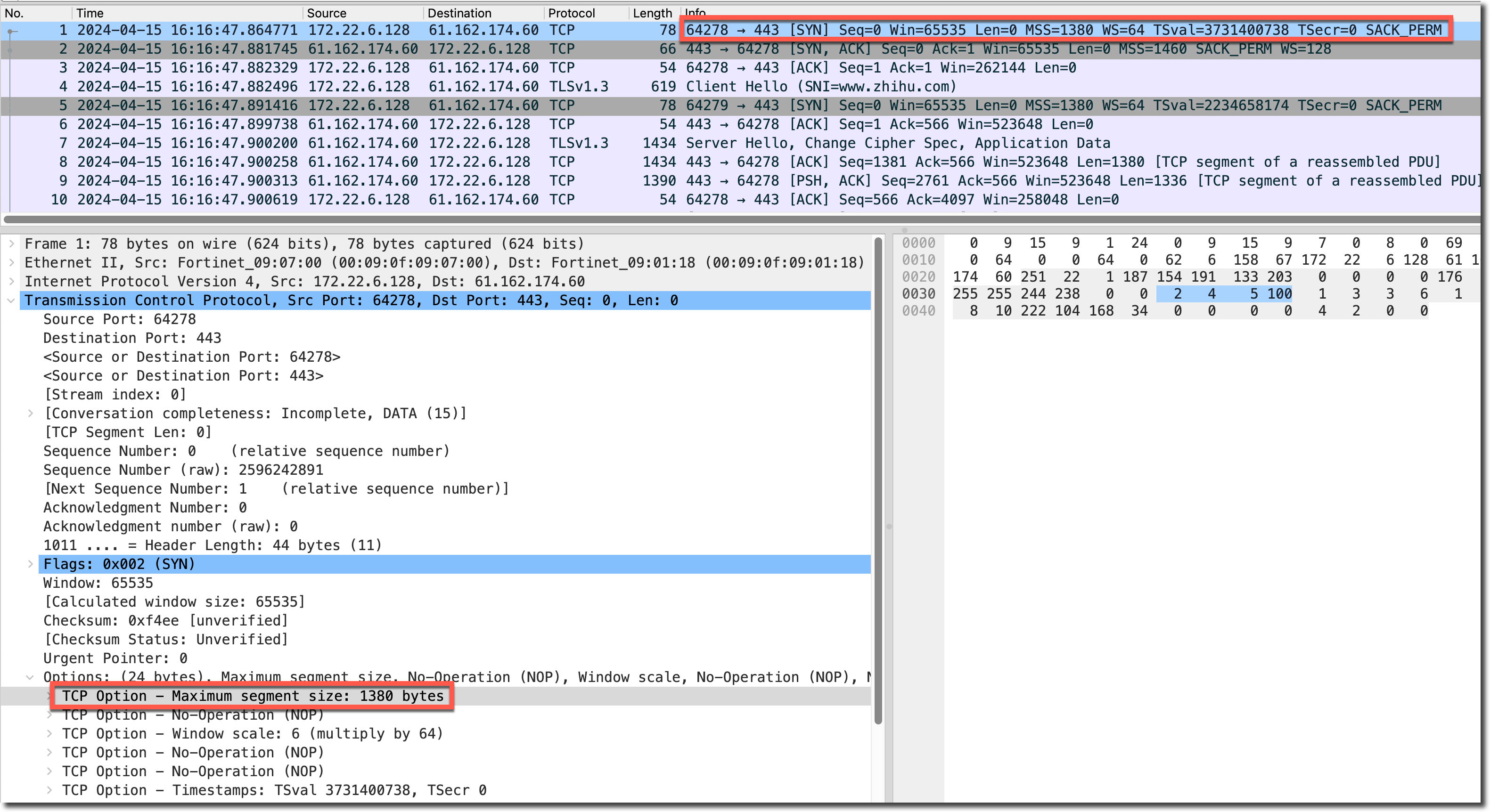Sort packets by Time column header
Viewport: 1490px width, 812px height.
pyautogui.click(x=90, y=13)
